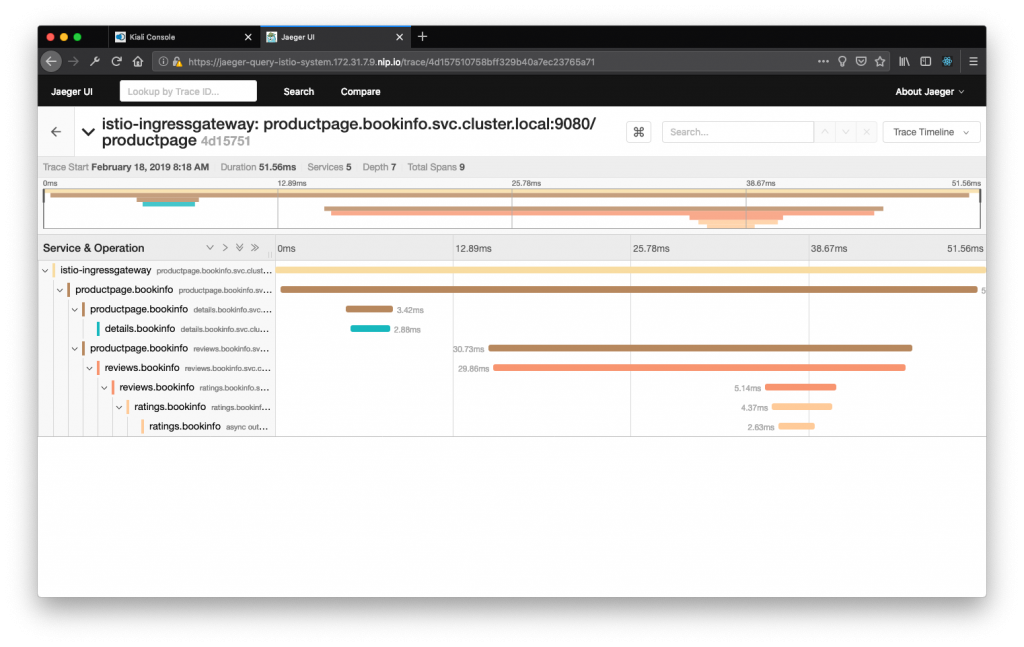Screen dimensions: 1024x647
Task: Collapse reviews.bookinfo reviews span
Action: coord(89,368)
